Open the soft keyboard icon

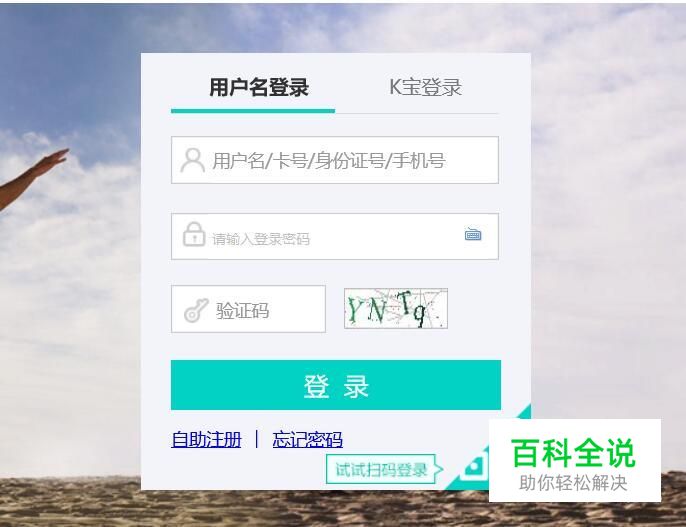pyautogui.click(x=473, y=234)
